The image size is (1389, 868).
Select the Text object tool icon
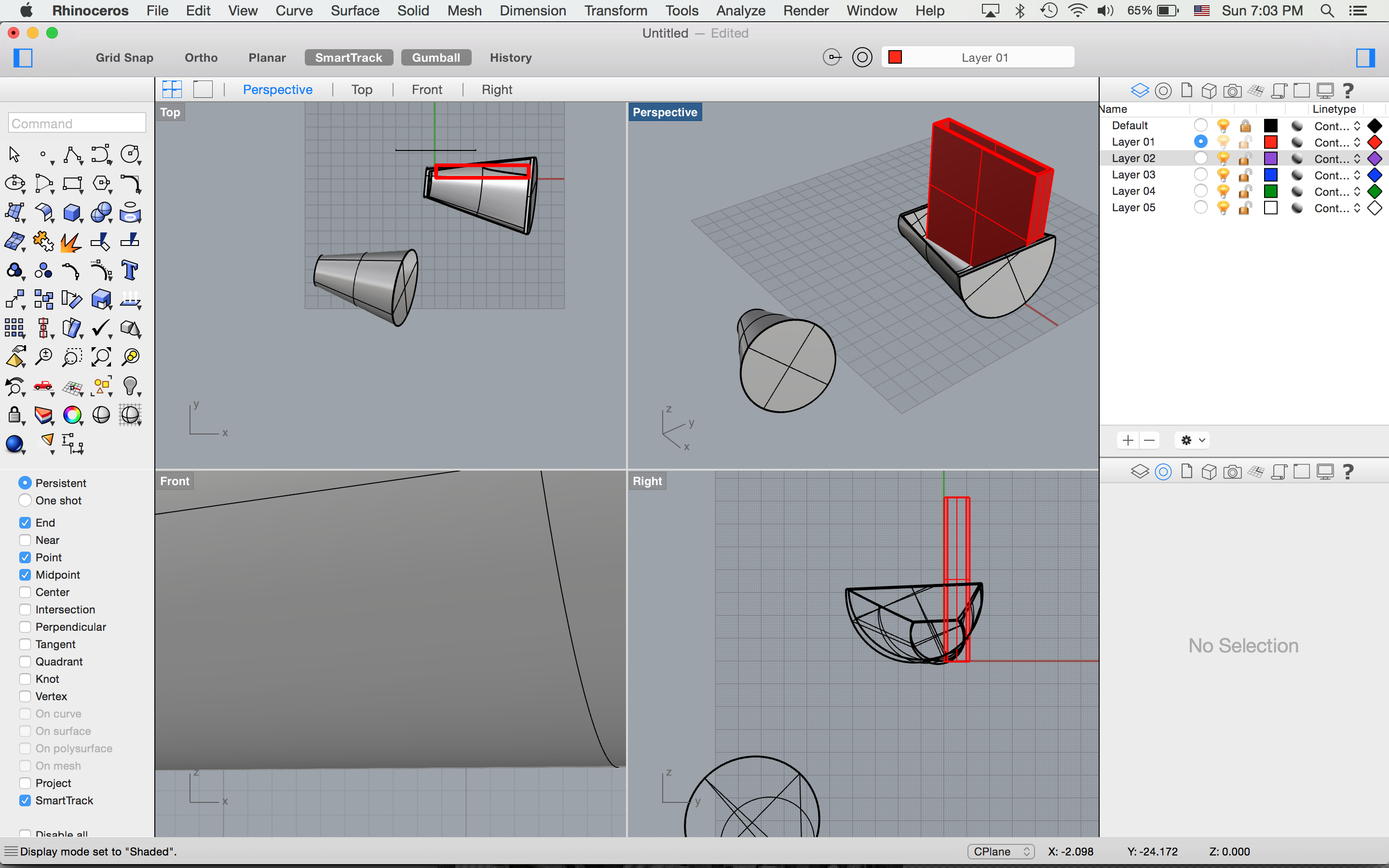(x=130, y=271)
